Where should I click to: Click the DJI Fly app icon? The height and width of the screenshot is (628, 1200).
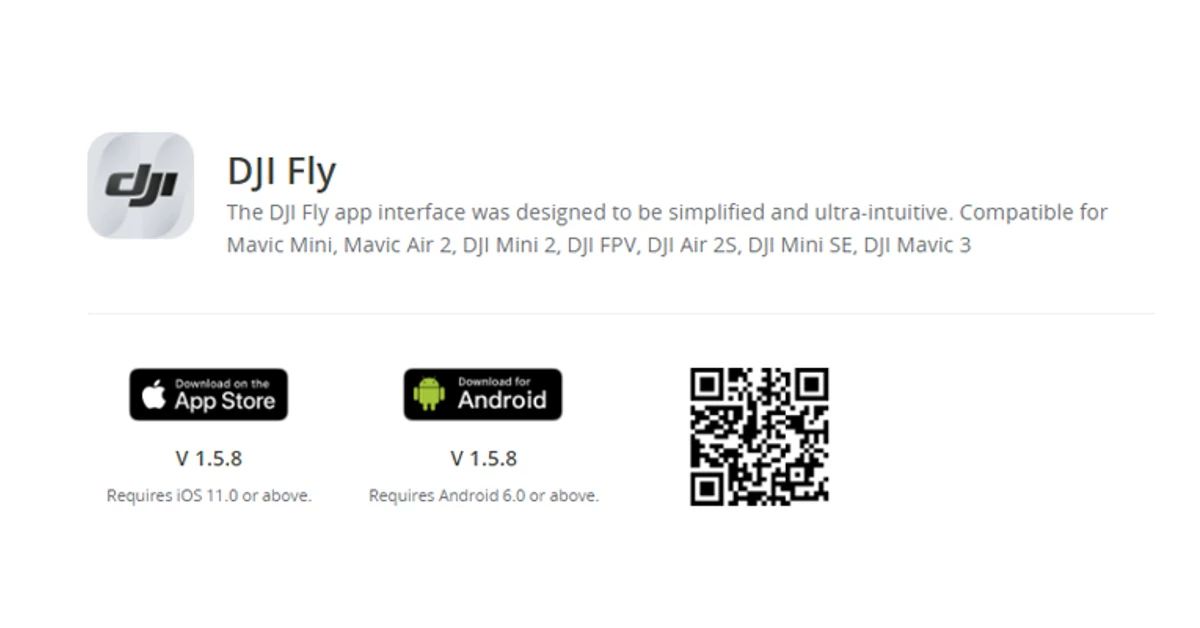pos(140,185)
